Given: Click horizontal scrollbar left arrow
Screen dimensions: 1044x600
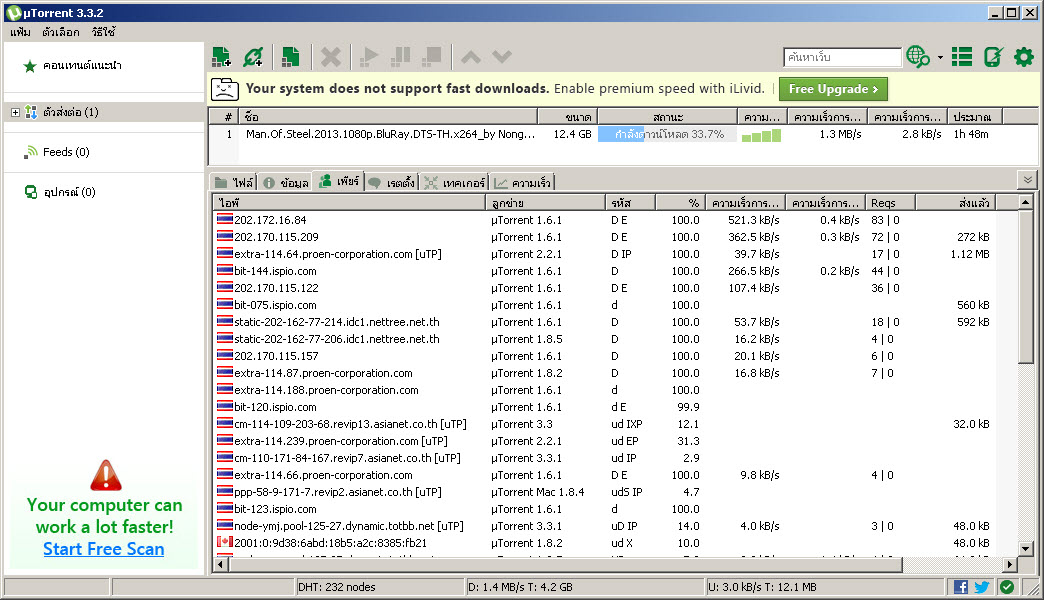Looking at the screenshot, I should click(221, 565).
